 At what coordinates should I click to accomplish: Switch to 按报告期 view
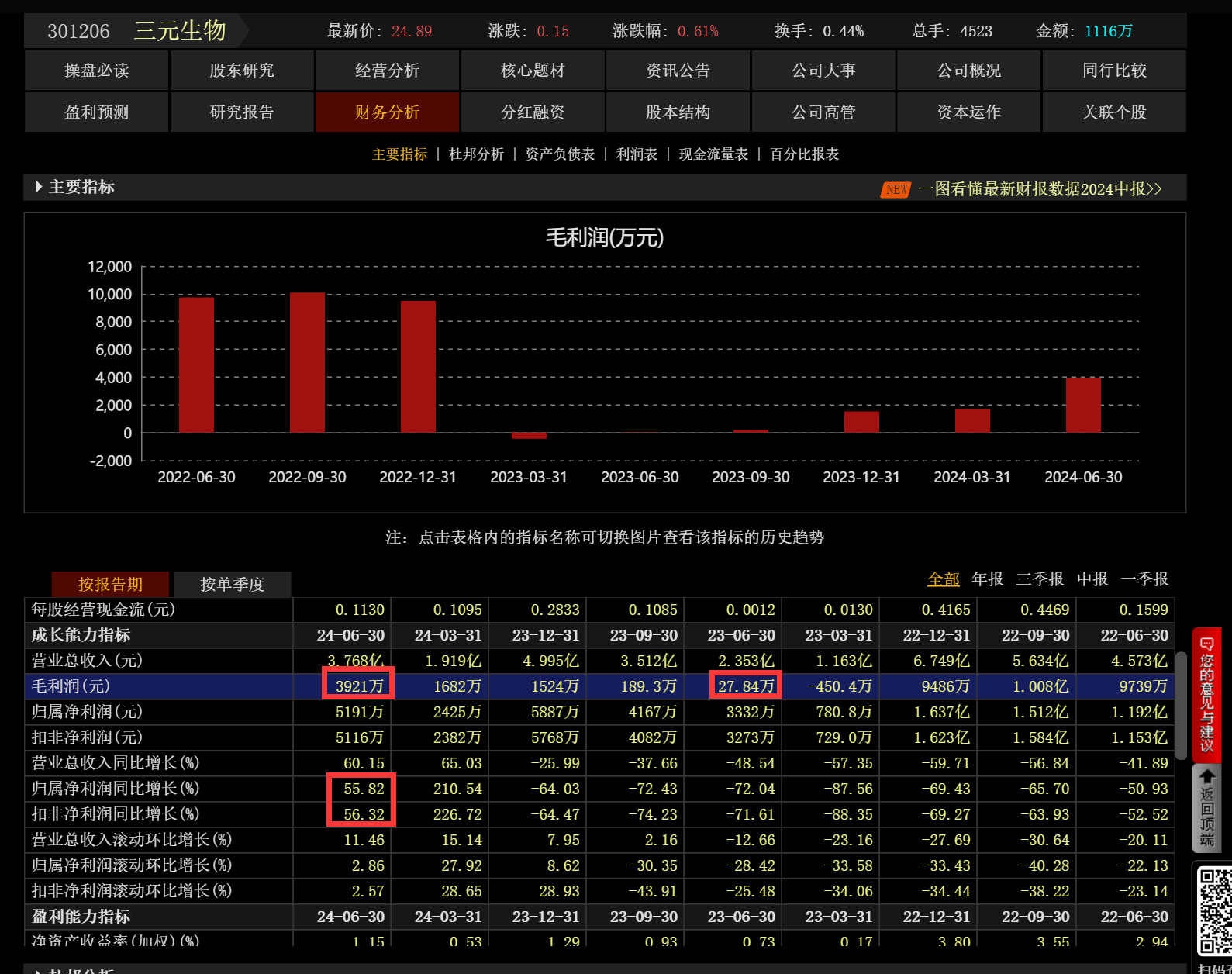(x=110, y=584)
